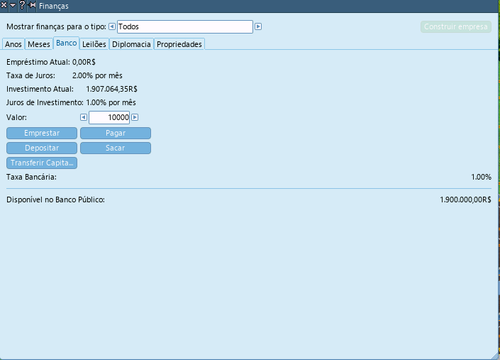
Task: Increase Valor with the right arrow
Action: click(x=135, y=117)
